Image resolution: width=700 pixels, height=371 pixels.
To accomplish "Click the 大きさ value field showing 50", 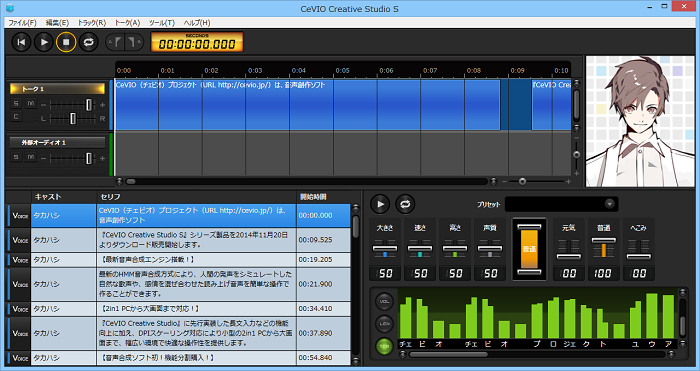I will click(385, 273).
